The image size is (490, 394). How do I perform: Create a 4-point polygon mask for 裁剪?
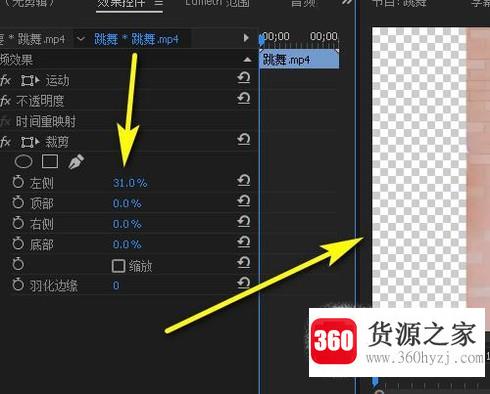point(50,161)
